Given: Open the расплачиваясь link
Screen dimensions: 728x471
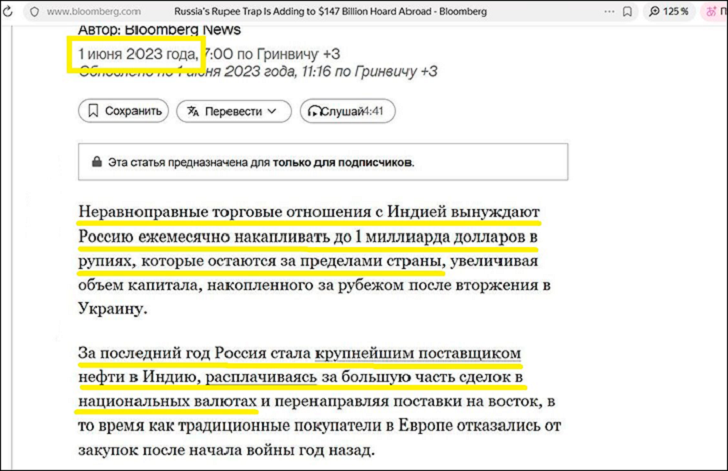Looking at the screenshot, I should point(261,377).
